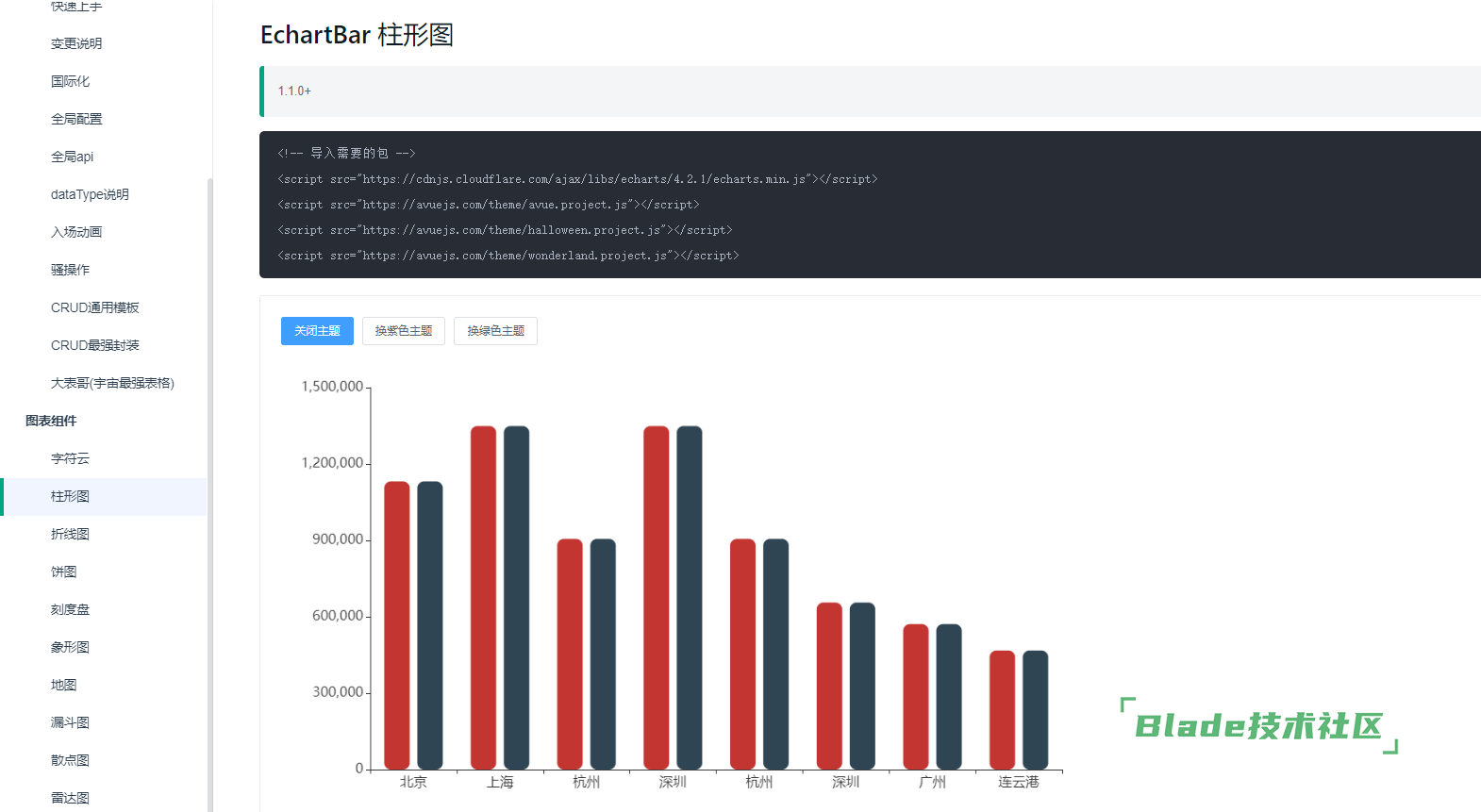Screen dimensions: 1481x812
Task: Open CRUD最强封装 page
Action: pyautogui.click(x=95, y=345)
